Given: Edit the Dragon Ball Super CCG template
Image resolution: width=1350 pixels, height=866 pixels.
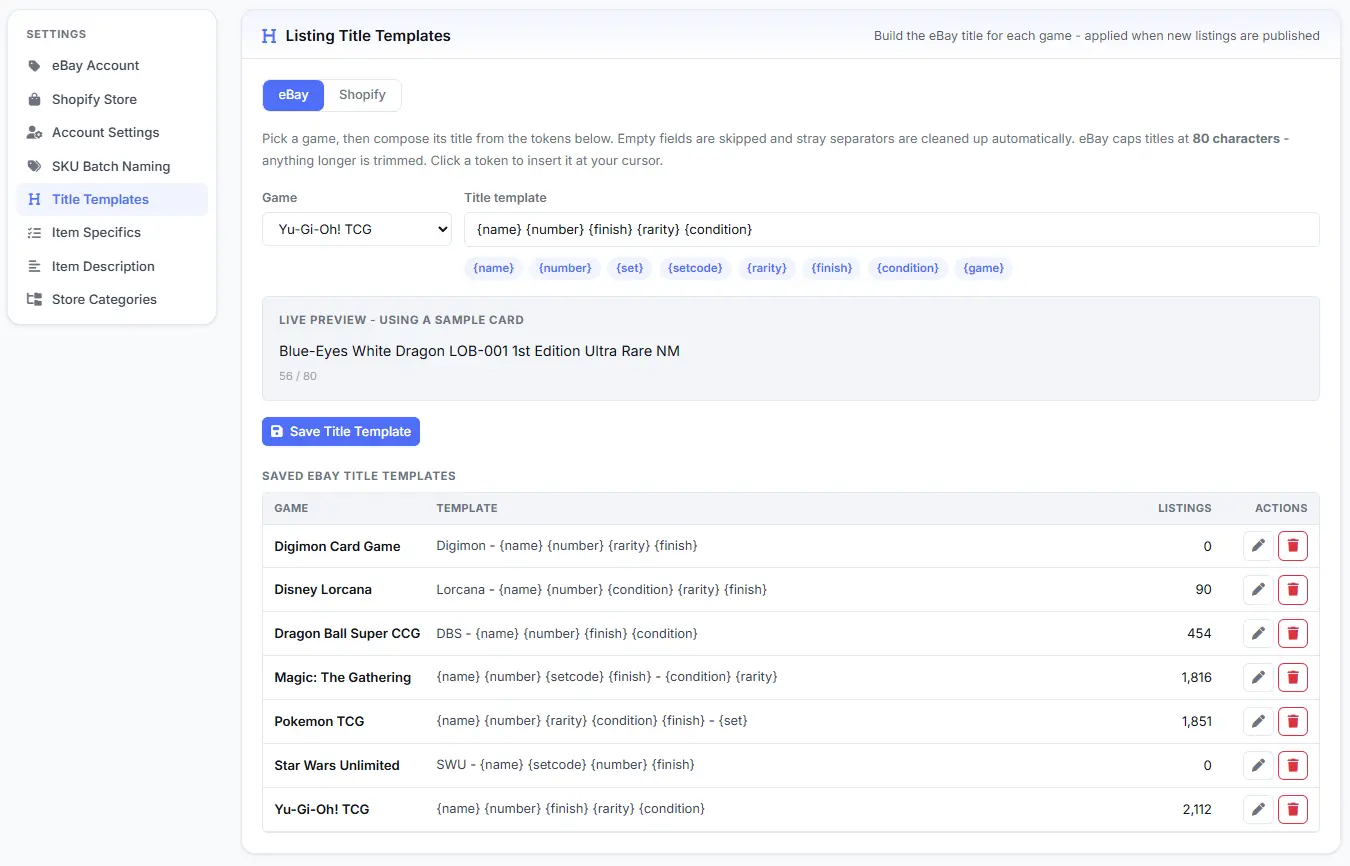Looking at the screenshot, I should (x=1258, y=633).
